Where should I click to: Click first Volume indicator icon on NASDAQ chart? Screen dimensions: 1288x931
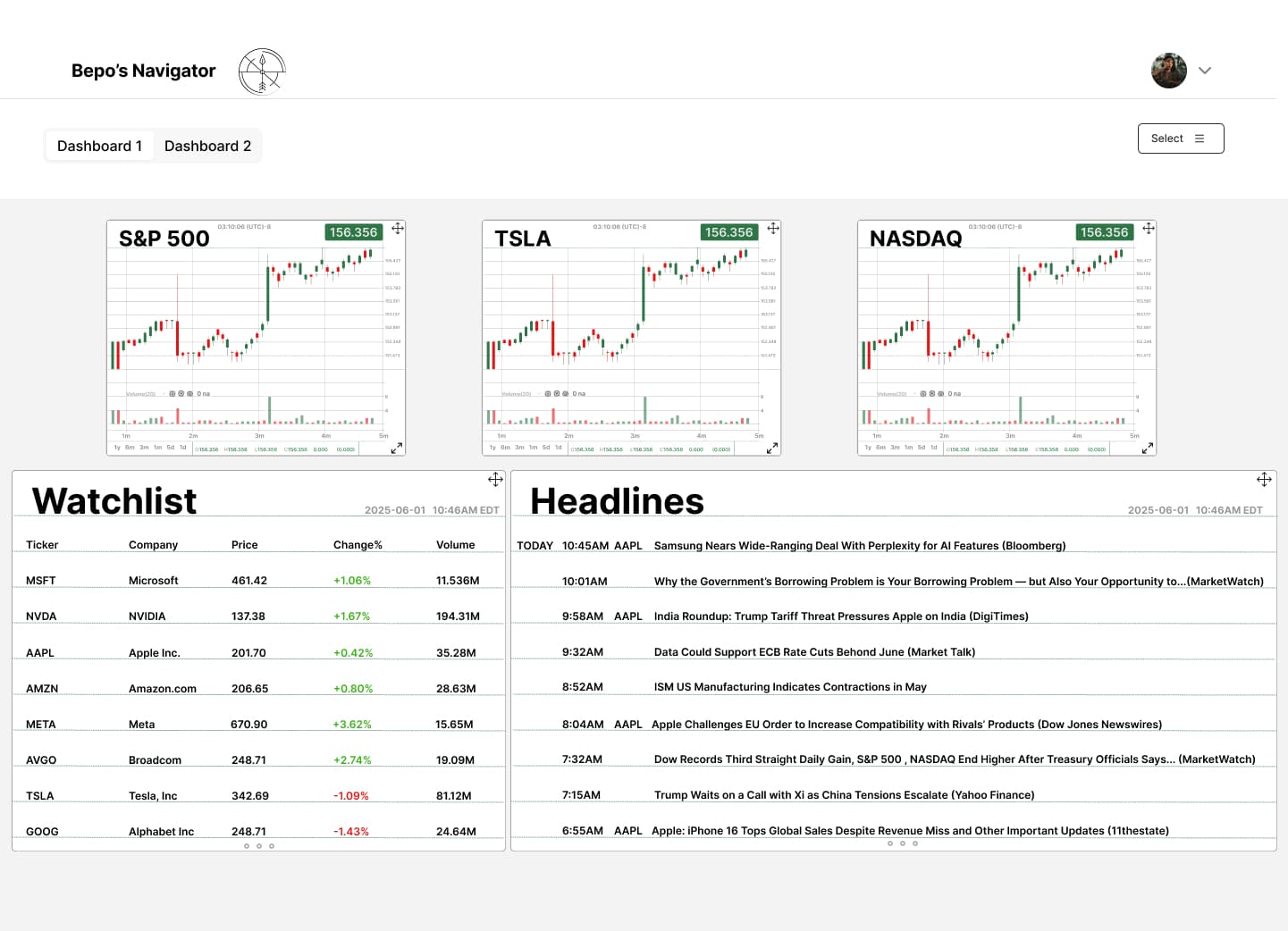pyautogui.click(x=922, y=393)
